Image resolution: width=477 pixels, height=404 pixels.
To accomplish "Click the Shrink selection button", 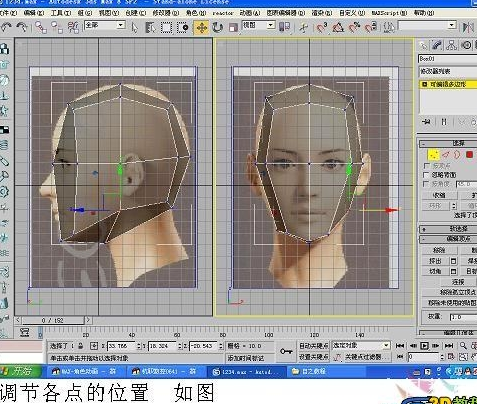I will pyautogui.click(x=439, y=195).
